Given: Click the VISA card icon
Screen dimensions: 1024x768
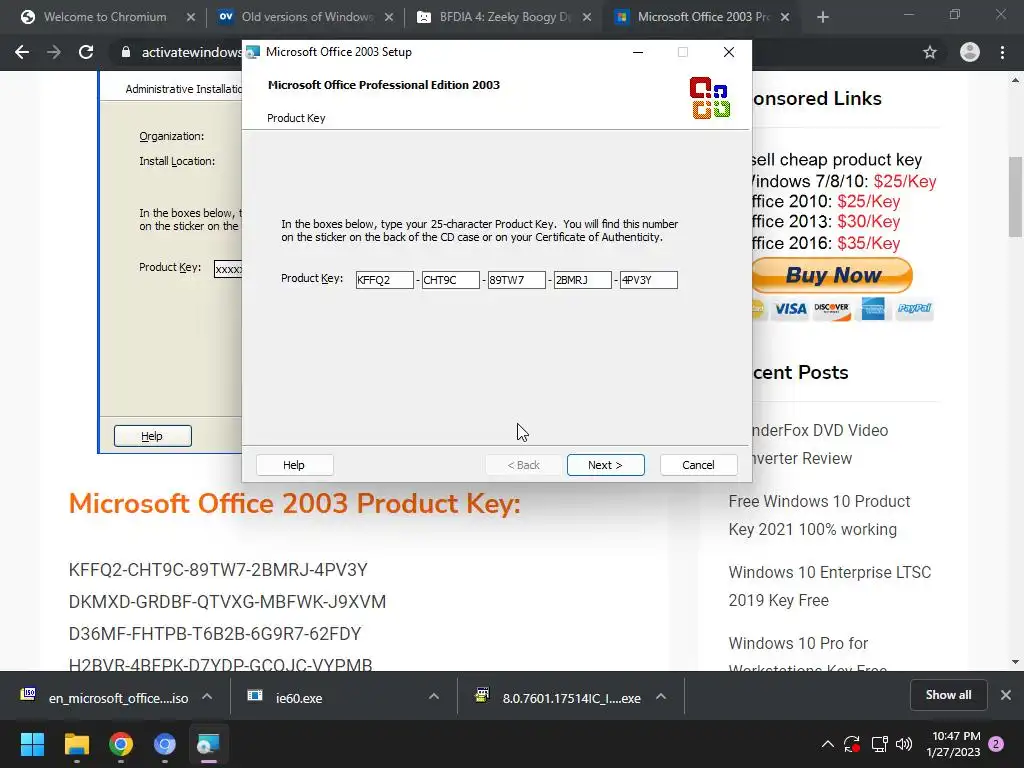Looking at the screenshot, I should (x=790, y=309).
